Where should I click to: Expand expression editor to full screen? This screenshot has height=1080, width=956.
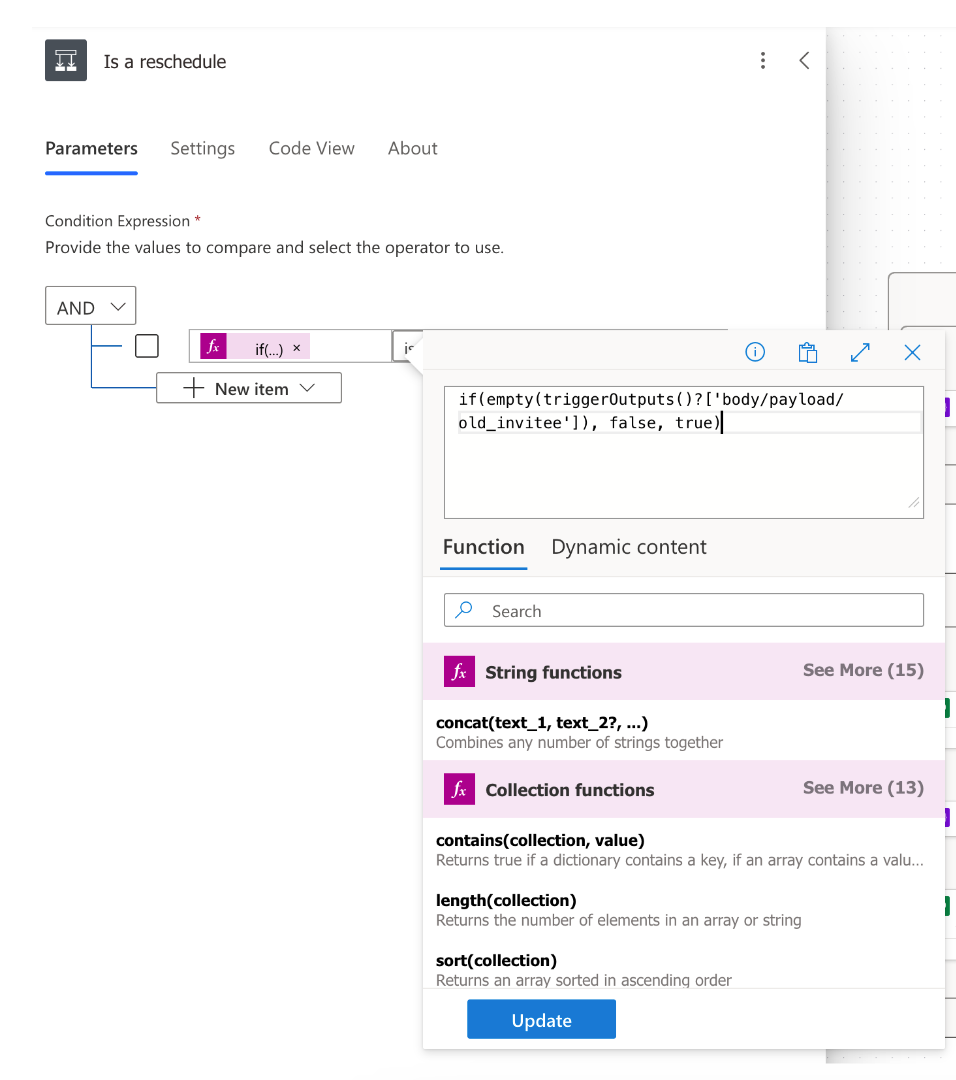(x=860, y=352)
